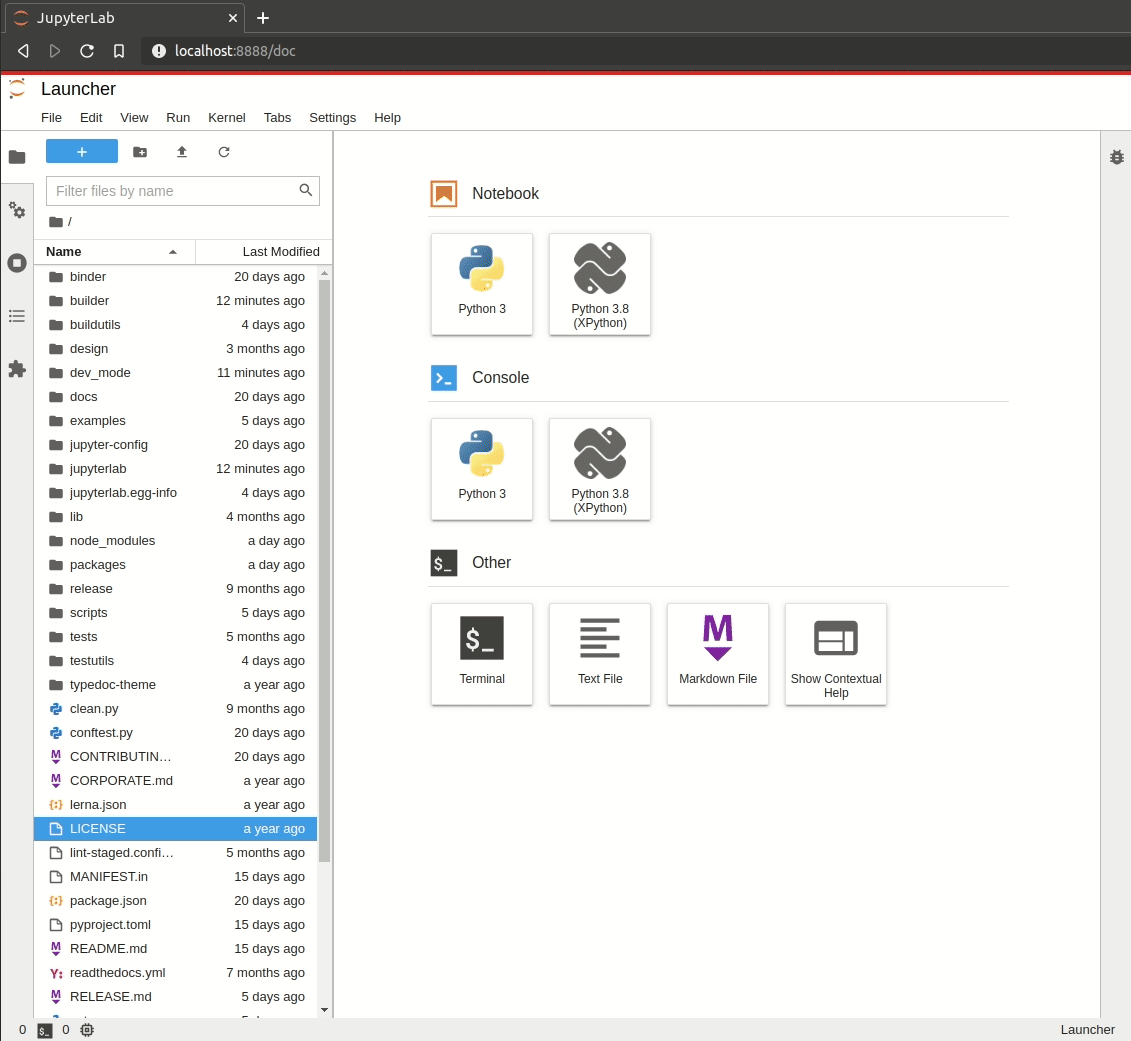Upload files using the upload arrow
This screenshot has width=1131, height=1041.
click(182, 152)
